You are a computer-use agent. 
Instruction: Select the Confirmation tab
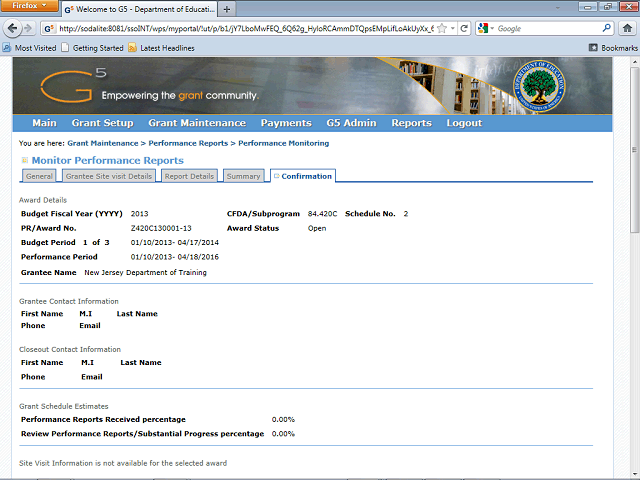click(x=303, y=176)
